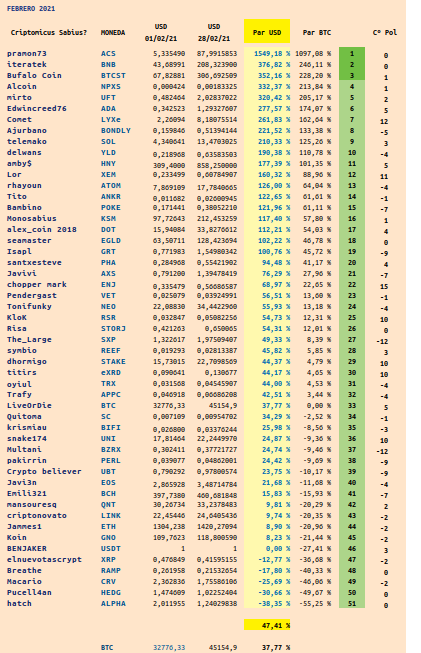Click the value '1549,18 %'
Screen dimensions: 421x653
(272, 54)
